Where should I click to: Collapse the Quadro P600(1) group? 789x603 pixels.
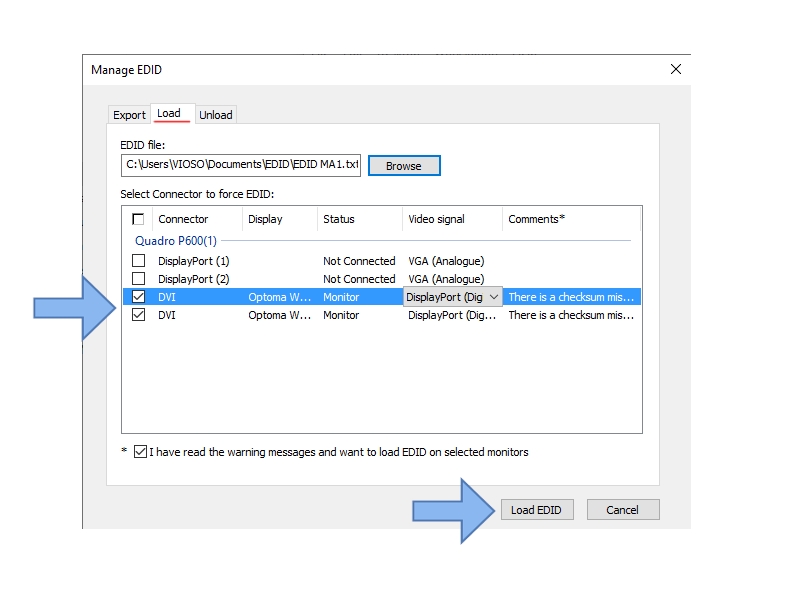[175, 241]
